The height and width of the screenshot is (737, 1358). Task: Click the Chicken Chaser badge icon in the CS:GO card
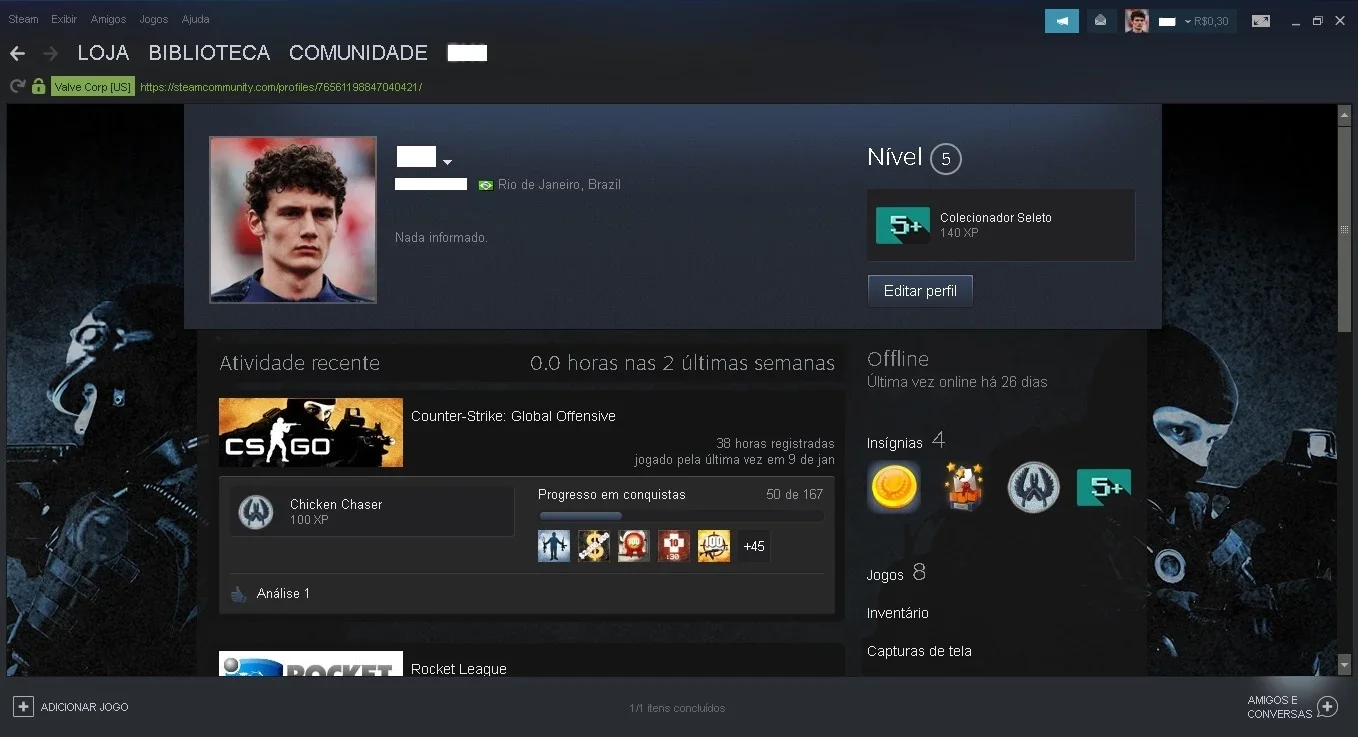pyautogui.click(x=256, y=512)
